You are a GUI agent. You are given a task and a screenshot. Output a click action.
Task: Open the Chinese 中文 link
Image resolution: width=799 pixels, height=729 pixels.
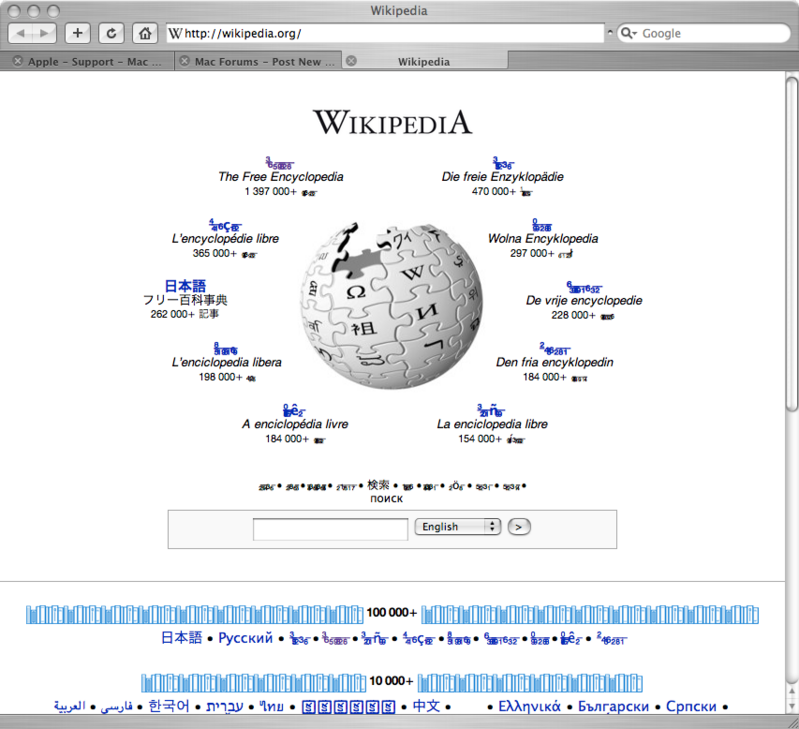coord(426,706)
